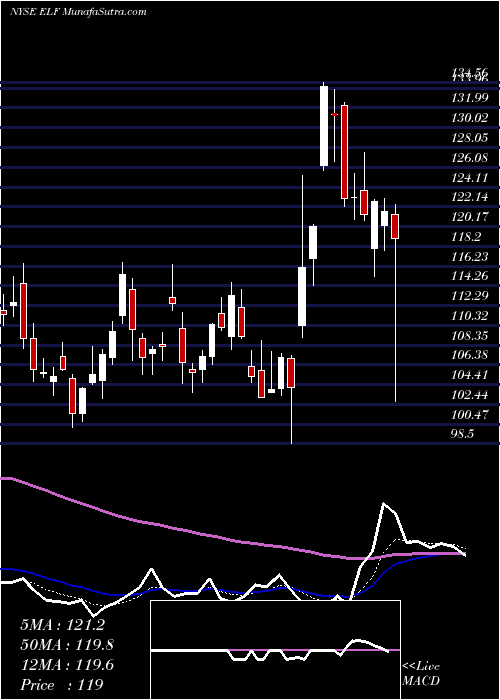Click the 124.11 price axis label
Image resolution: width=500 pixels, height=700 pixels.
point(469,178)
